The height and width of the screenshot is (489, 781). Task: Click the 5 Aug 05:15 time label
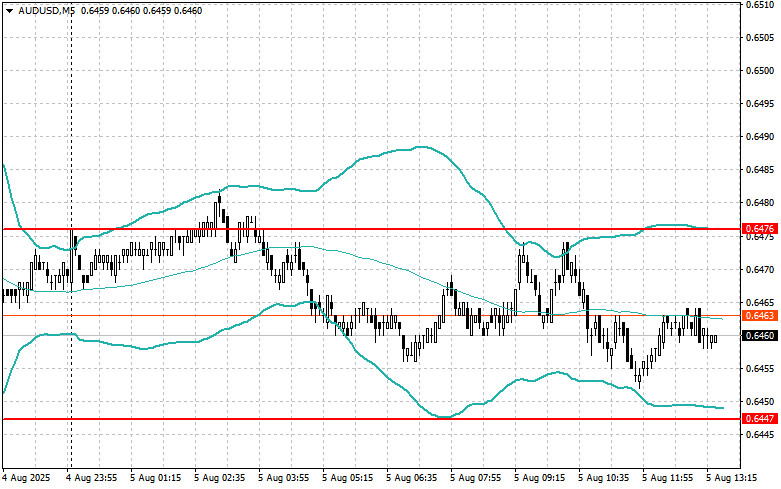tap(347, 478)
